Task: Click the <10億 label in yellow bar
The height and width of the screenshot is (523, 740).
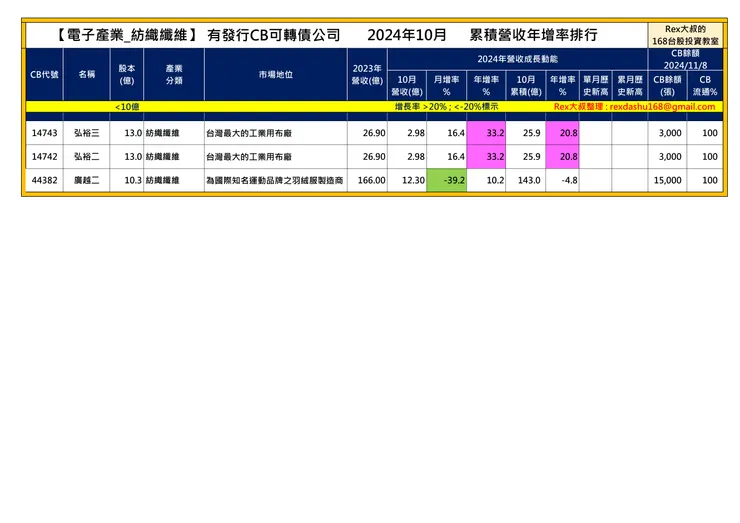Action: coord(127,107)
